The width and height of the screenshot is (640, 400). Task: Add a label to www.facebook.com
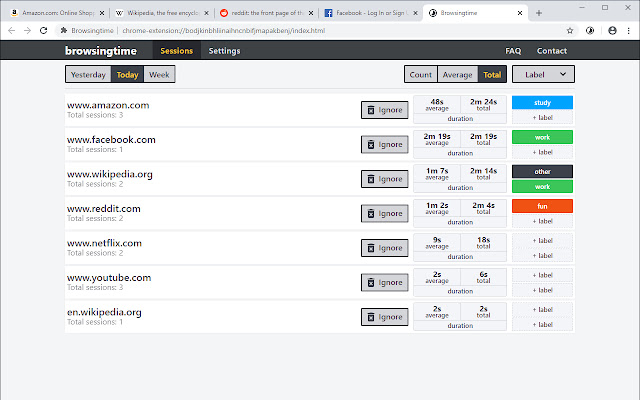pyautogui.click(x=542, y=152)
